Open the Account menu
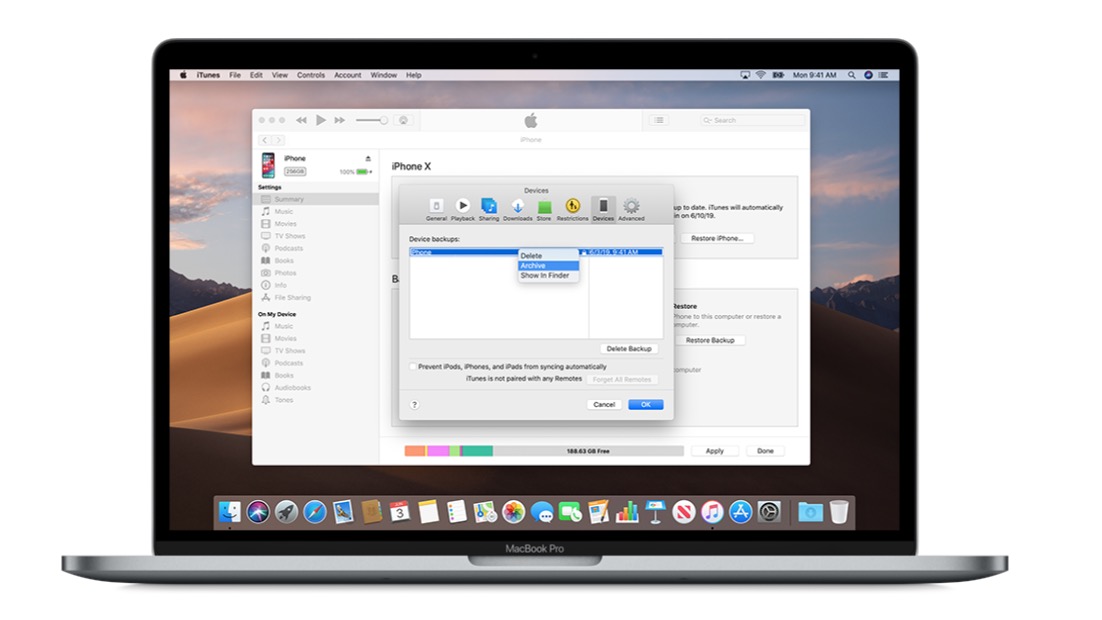Viewport: 1102px width, 620px height. (347, 75)
